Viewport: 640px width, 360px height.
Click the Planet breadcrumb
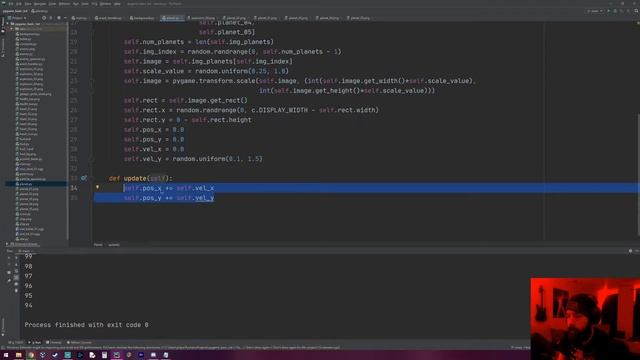coord(98,245)
